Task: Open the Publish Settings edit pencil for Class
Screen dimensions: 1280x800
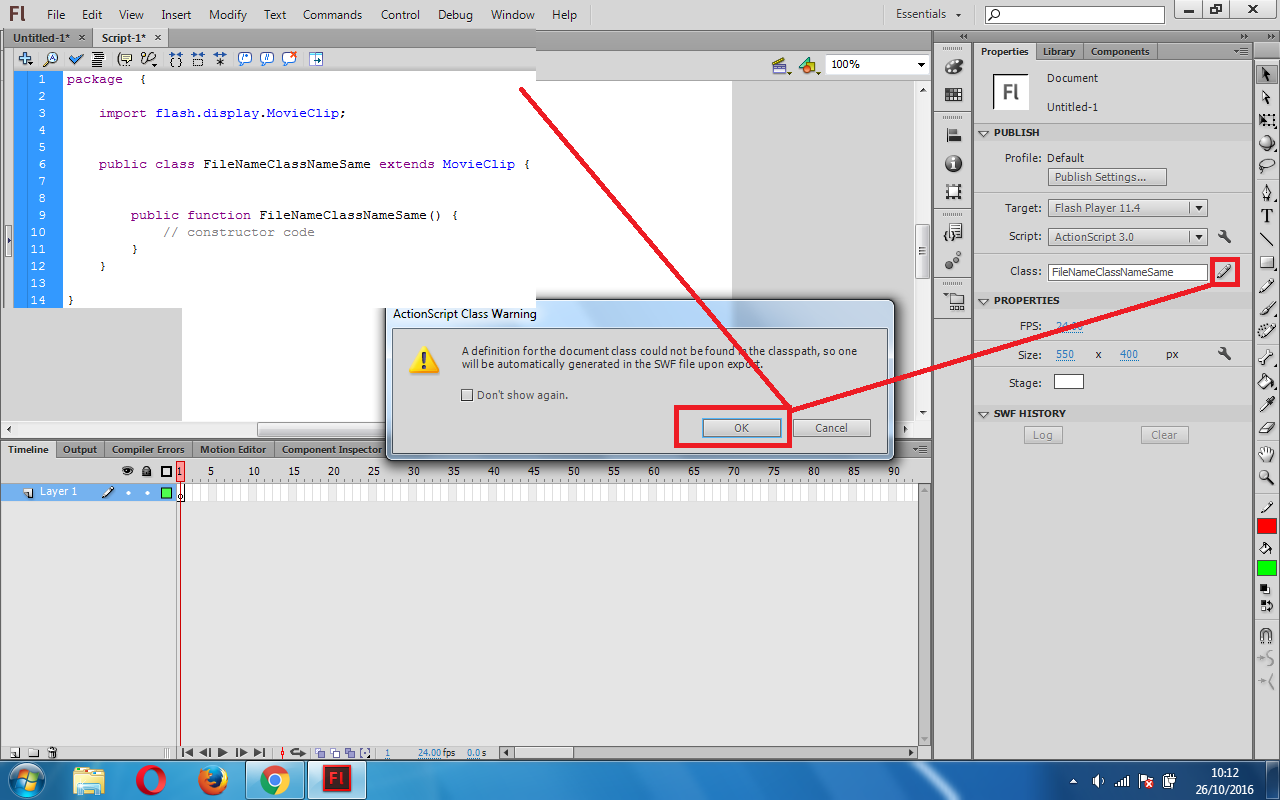Action: (1224, 271)
